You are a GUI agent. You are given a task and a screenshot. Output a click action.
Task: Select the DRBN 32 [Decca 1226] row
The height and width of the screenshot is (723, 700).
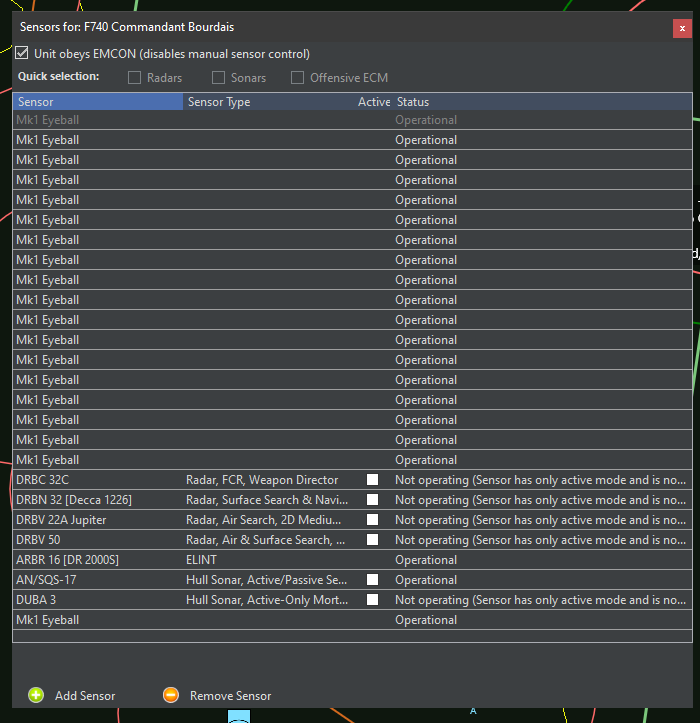click(352, 500)
